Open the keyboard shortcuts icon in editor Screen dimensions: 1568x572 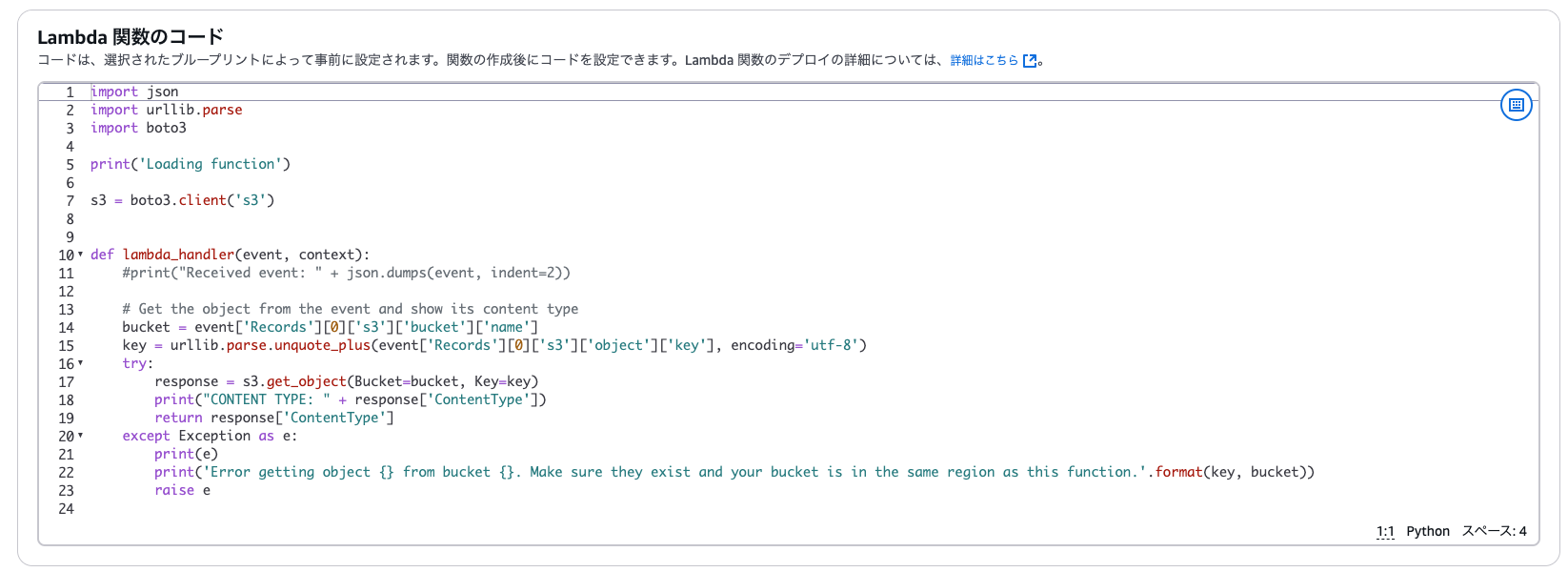[1516, 105]
